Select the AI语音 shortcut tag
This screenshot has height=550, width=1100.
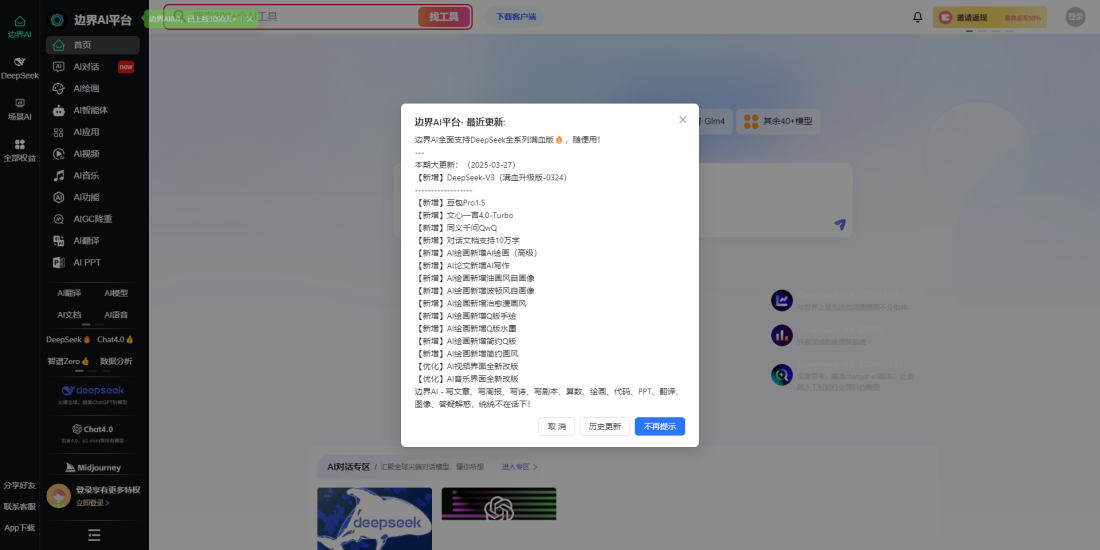[x=116, y=315]
